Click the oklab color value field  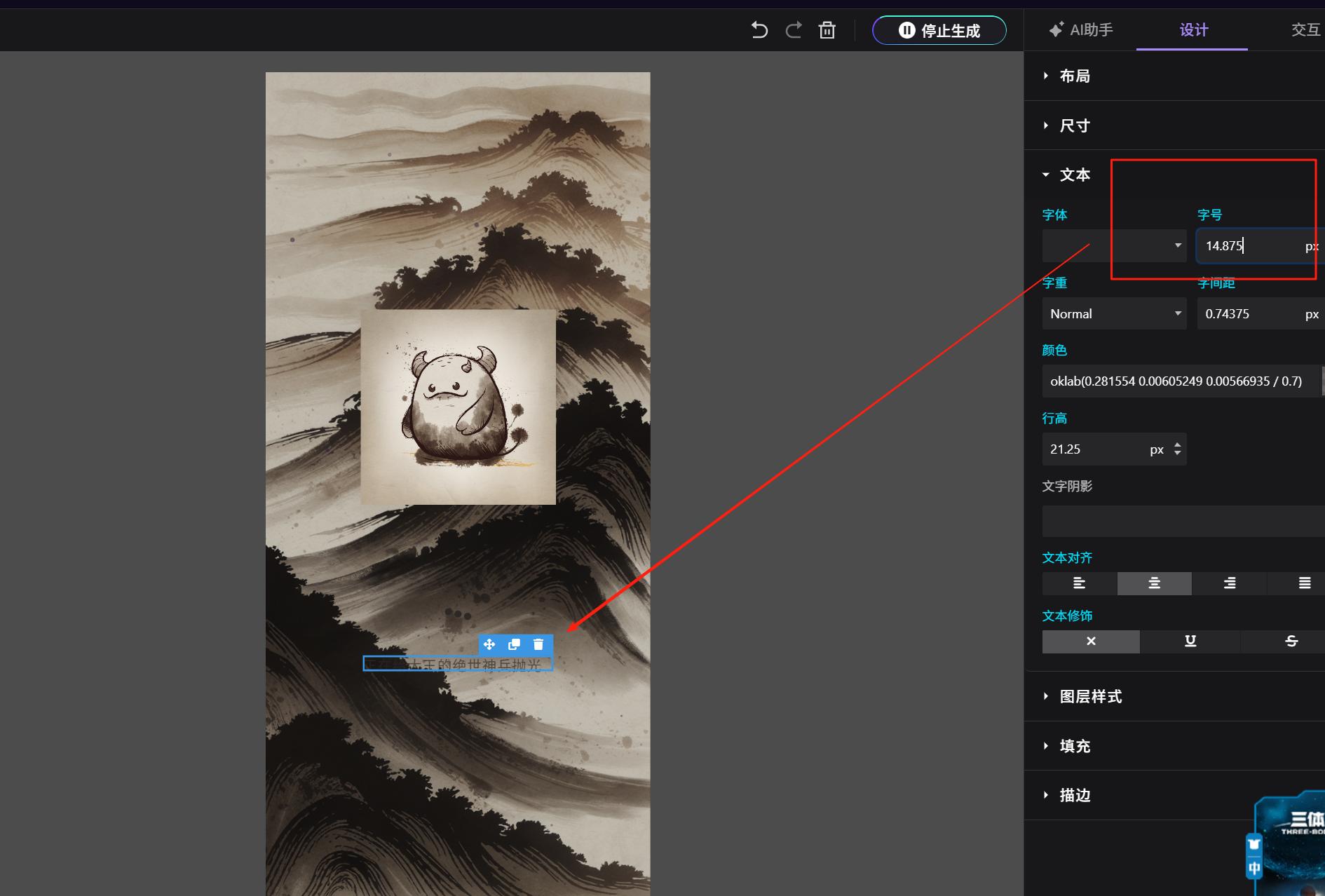click(x=1181, y=381)
